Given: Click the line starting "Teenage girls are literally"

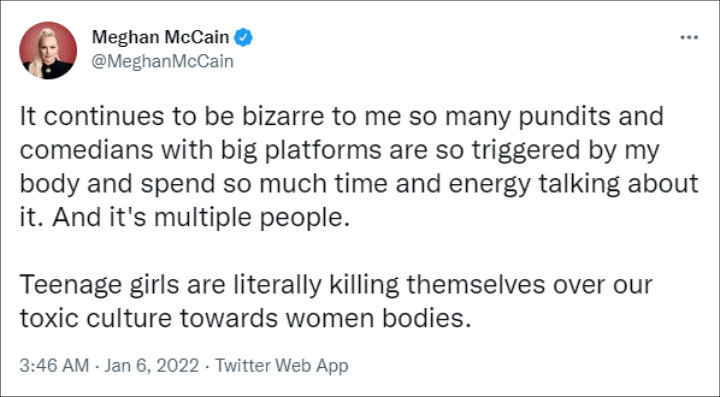Looking at the screenshot, I should click(x=336, y=285).
